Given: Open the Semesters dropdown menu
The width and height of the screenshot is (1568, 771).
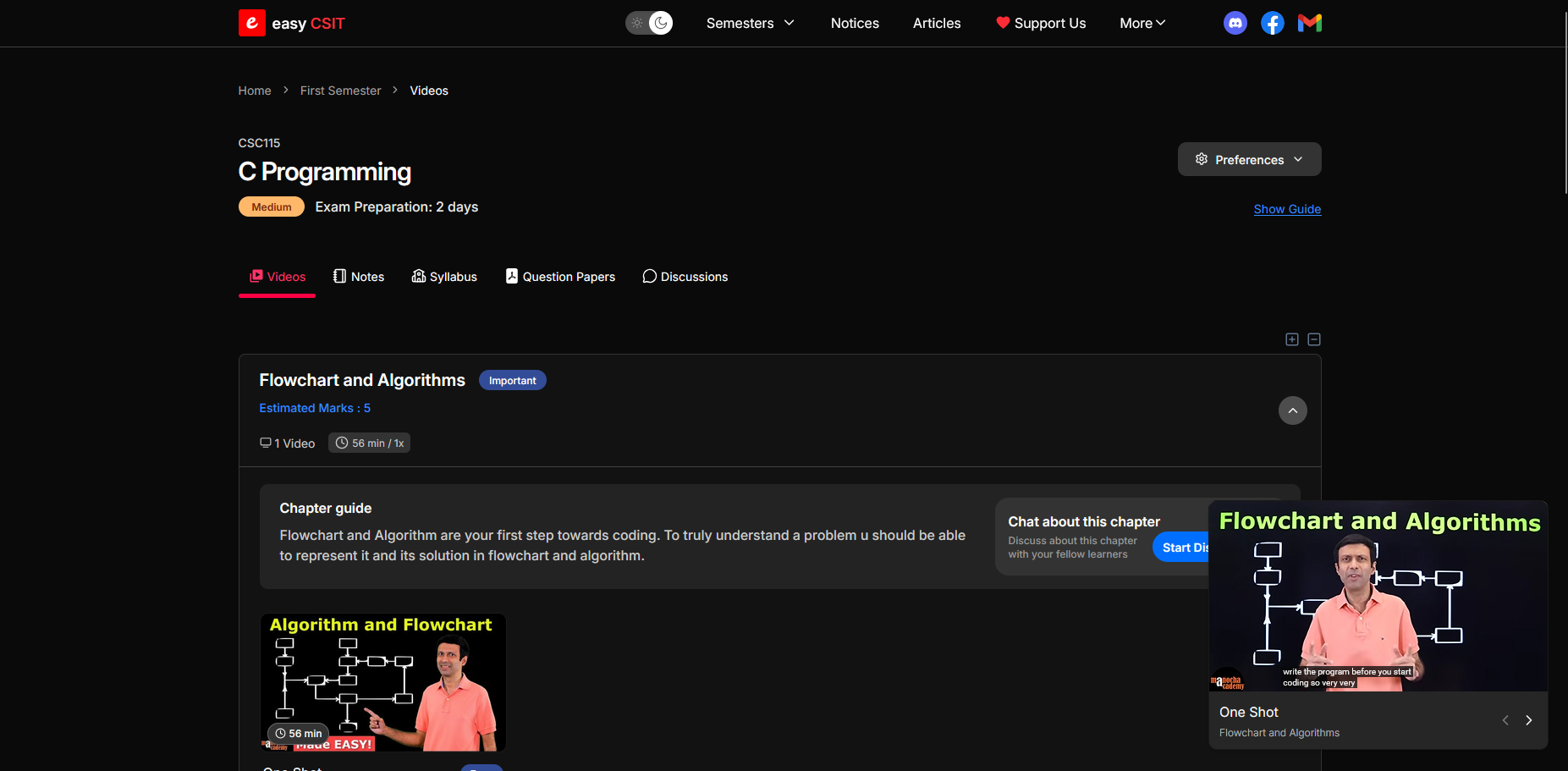Looking at the screenshot, I should (751, 23).
